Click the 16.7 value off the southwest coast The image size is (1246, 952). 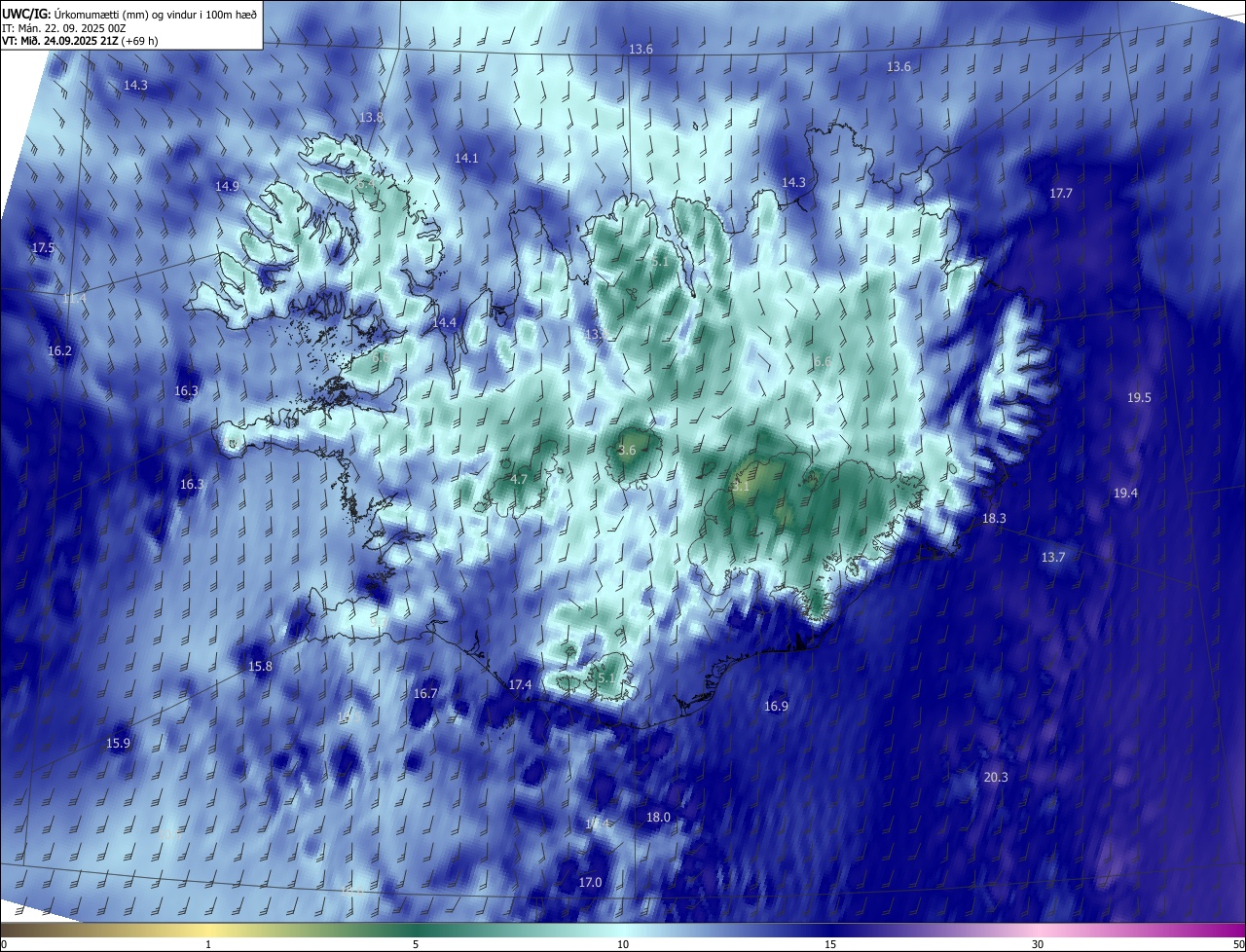coord(425,694)
